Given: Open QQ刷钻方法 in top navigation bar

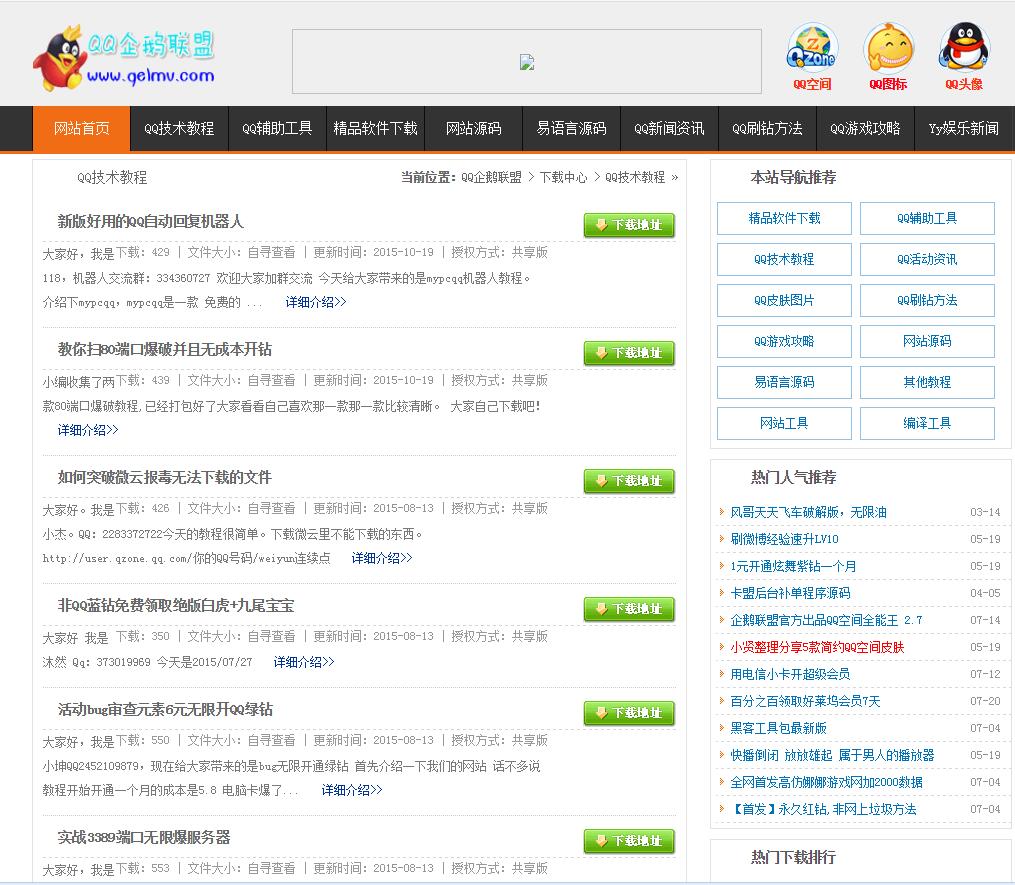Looking at the screenshot, I should [767, 128].
